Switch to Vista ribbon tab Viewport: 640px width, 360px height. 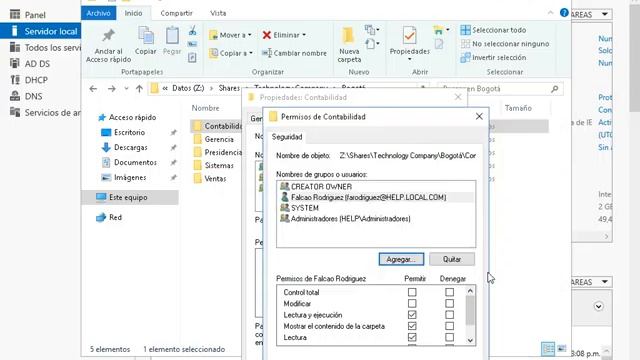click(218, 13)
